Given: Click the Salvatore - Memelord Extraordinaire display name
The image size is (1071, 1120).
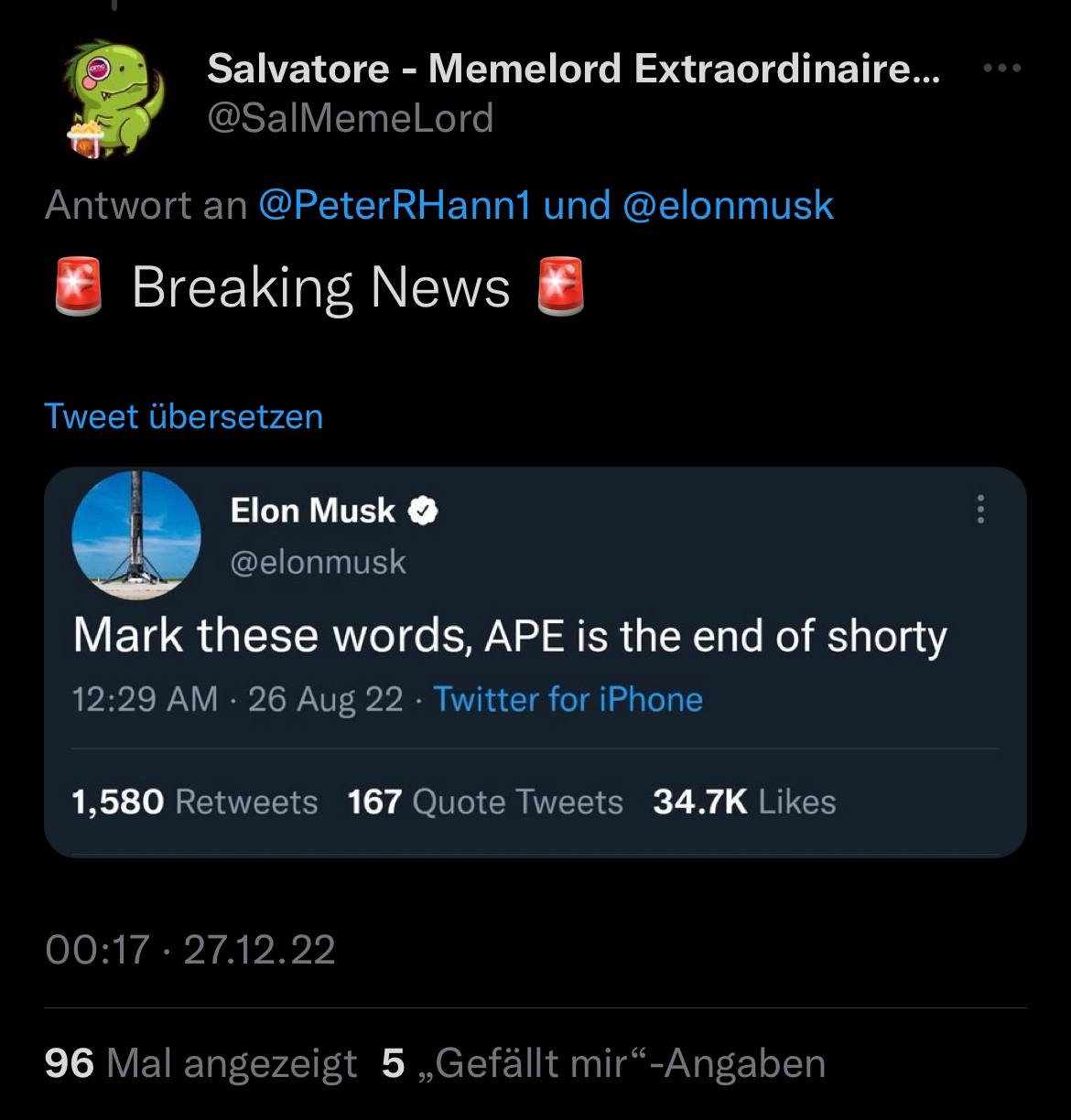Looking at the screenshot, I should (x=573, y=69).
